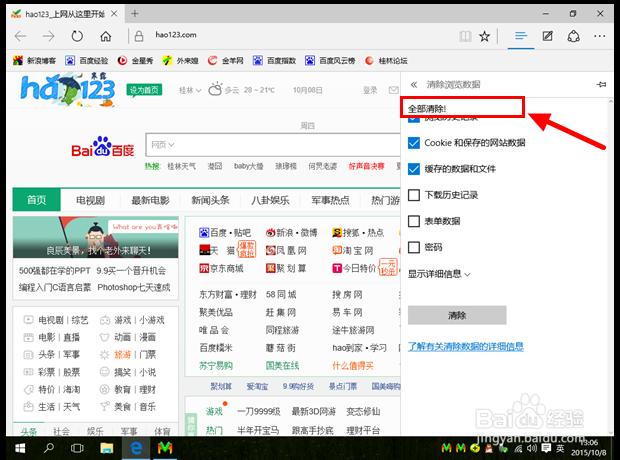620x460 pixels.
Task: Open the 良辰美景 banner image
Action: coord(96,237)
